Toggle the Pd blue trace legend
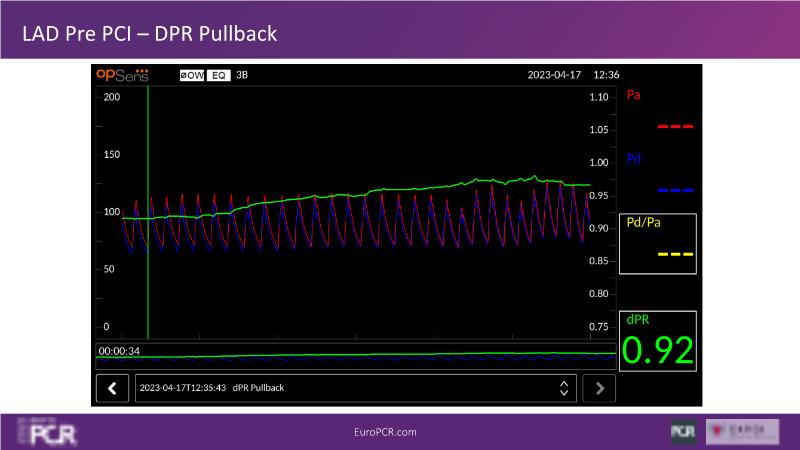This screenshot has width=800, height=450. coord(659,173)
